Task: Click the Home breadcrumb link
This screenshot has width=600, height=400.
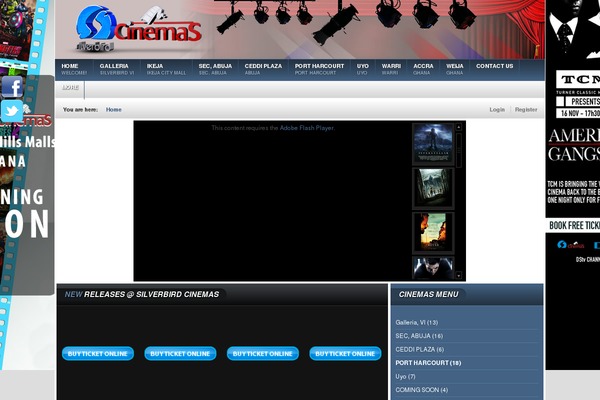Action: tap(114, 109)
